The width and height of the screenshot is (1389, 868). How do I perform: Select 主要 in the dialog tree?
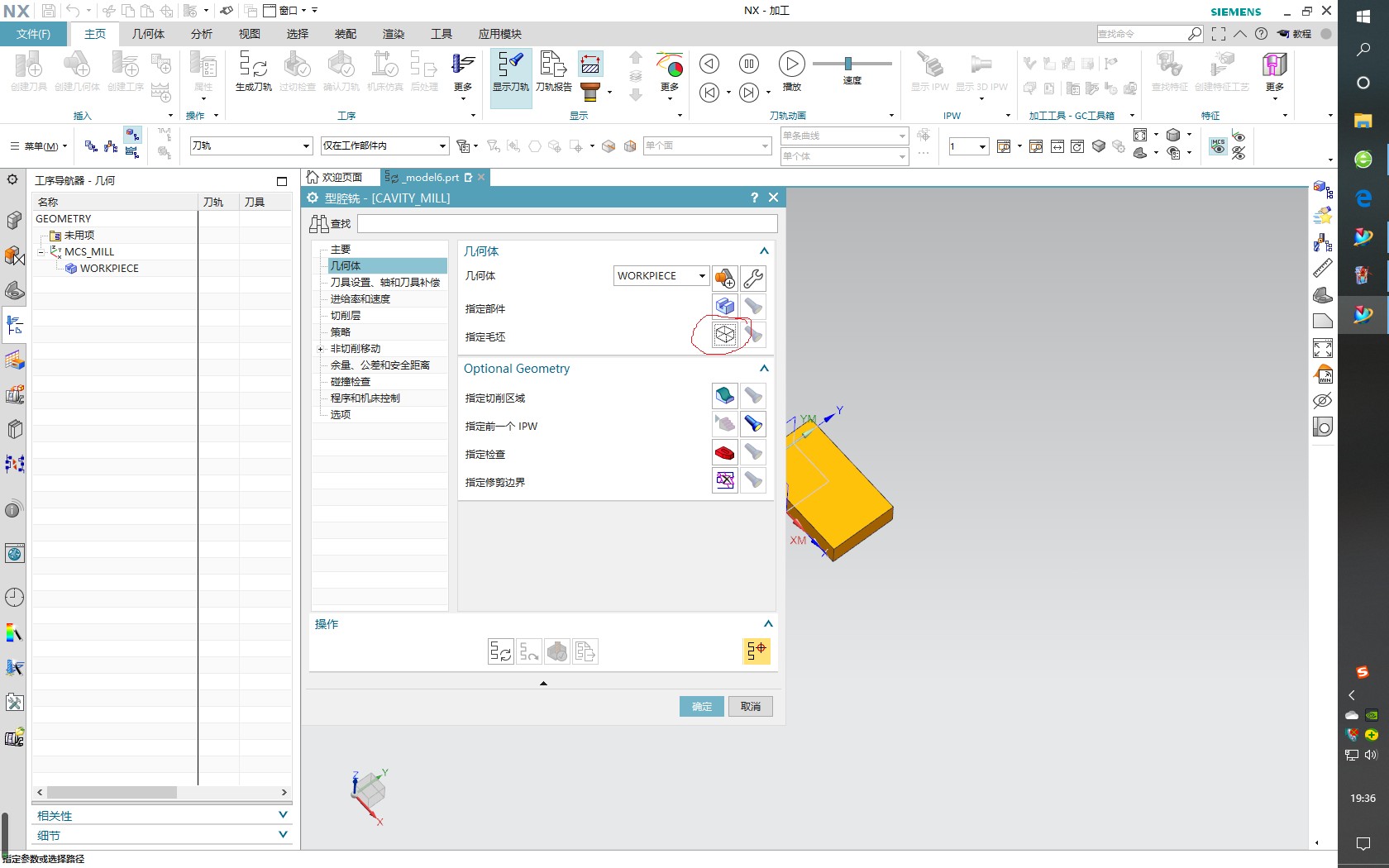click(x=341, y=250)
